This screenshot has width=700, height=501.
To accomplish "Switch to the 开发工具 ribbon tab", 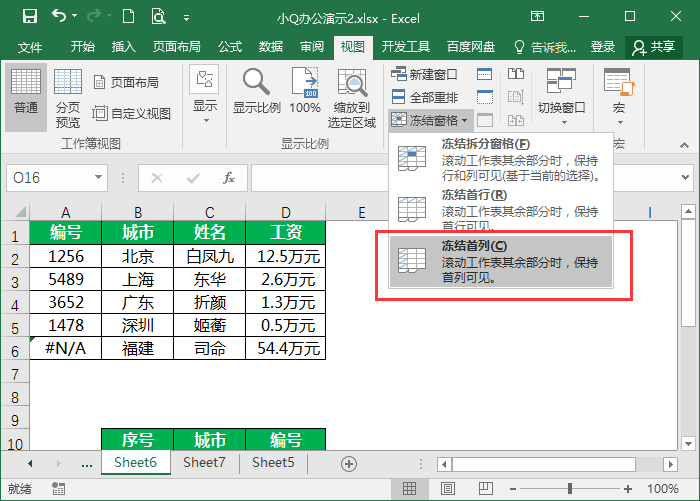I will pyautogui.click(x=405, y=46).
